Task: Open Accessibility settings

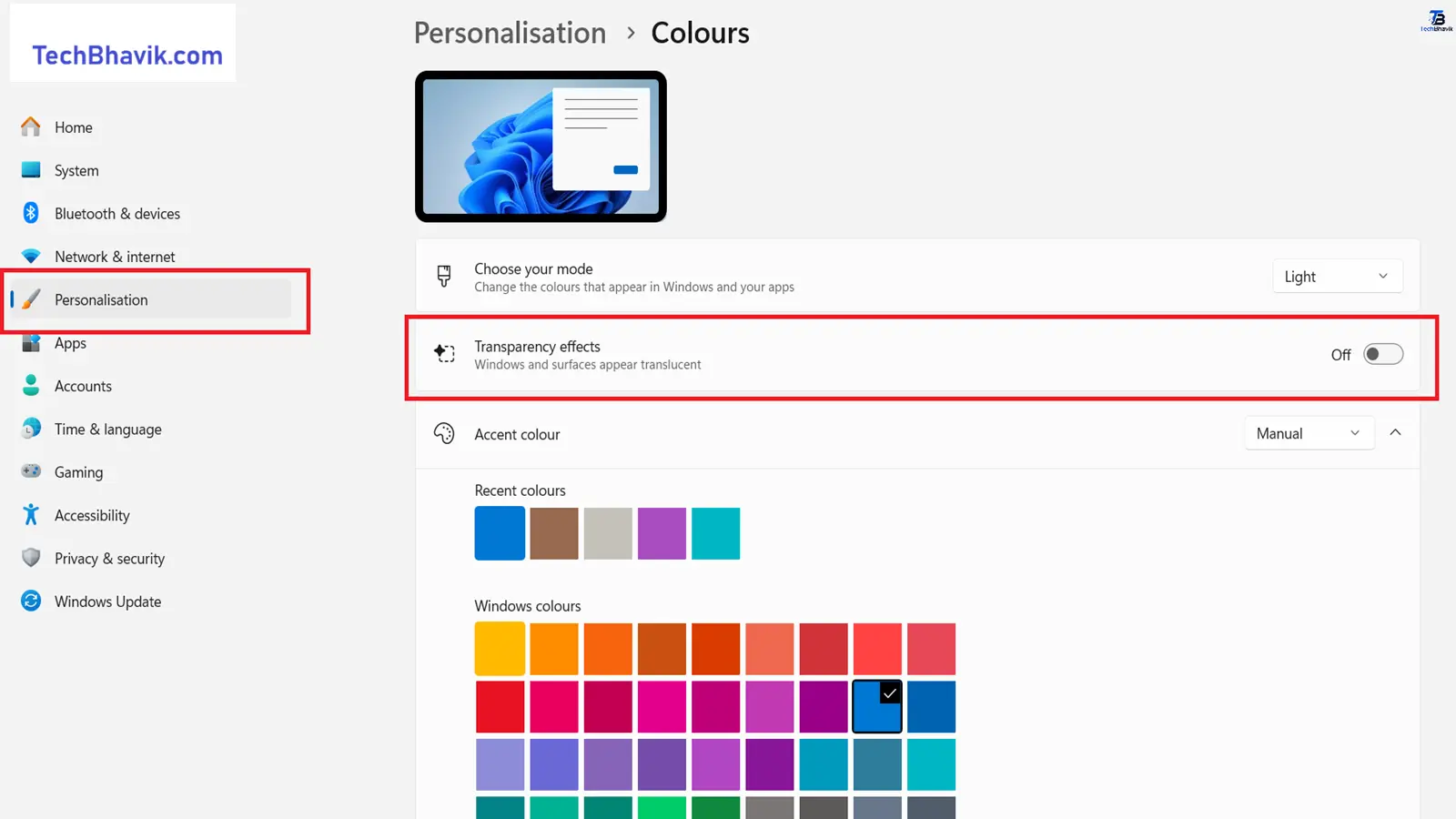Action: [92, 515]
